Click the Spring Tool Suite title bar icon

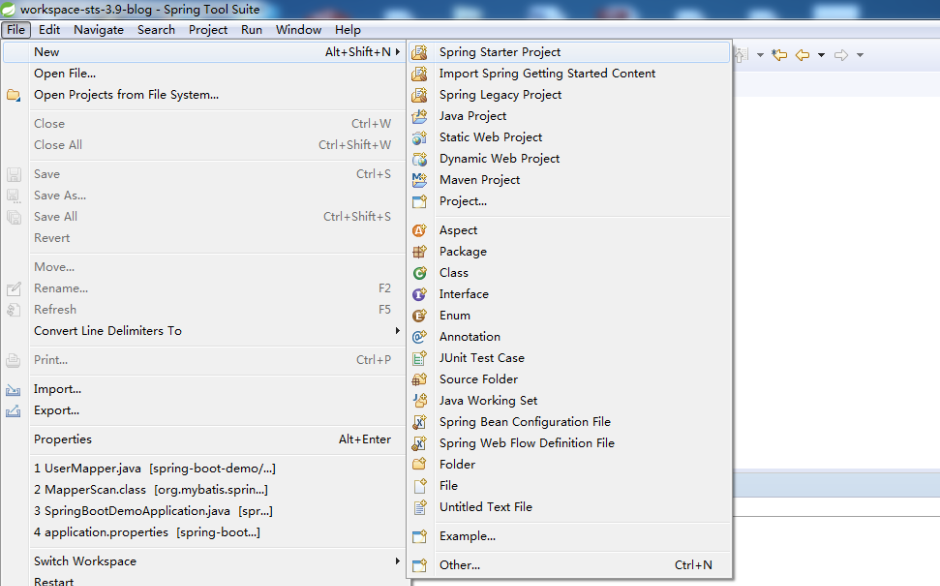click(x=8, y=9)
